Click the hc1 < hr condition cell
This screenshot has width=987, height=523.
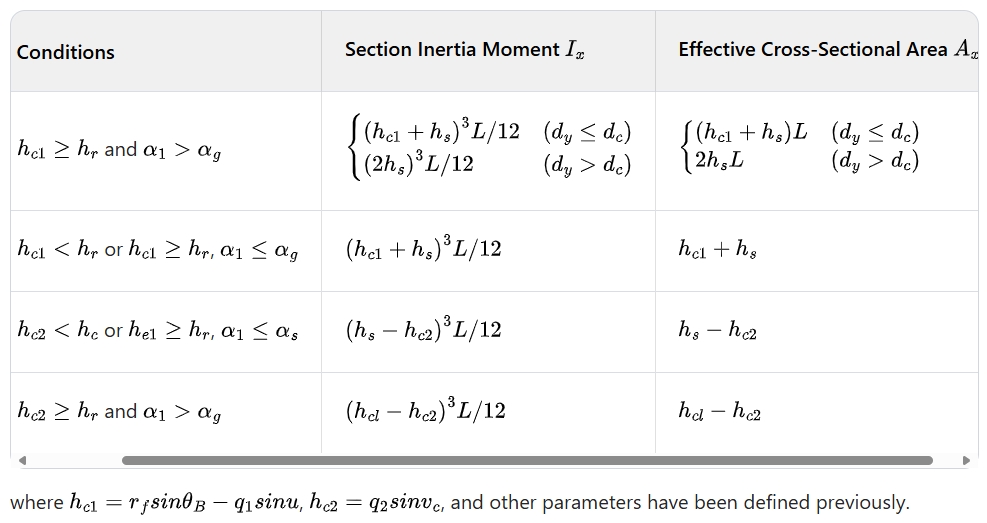coord(166,250)
